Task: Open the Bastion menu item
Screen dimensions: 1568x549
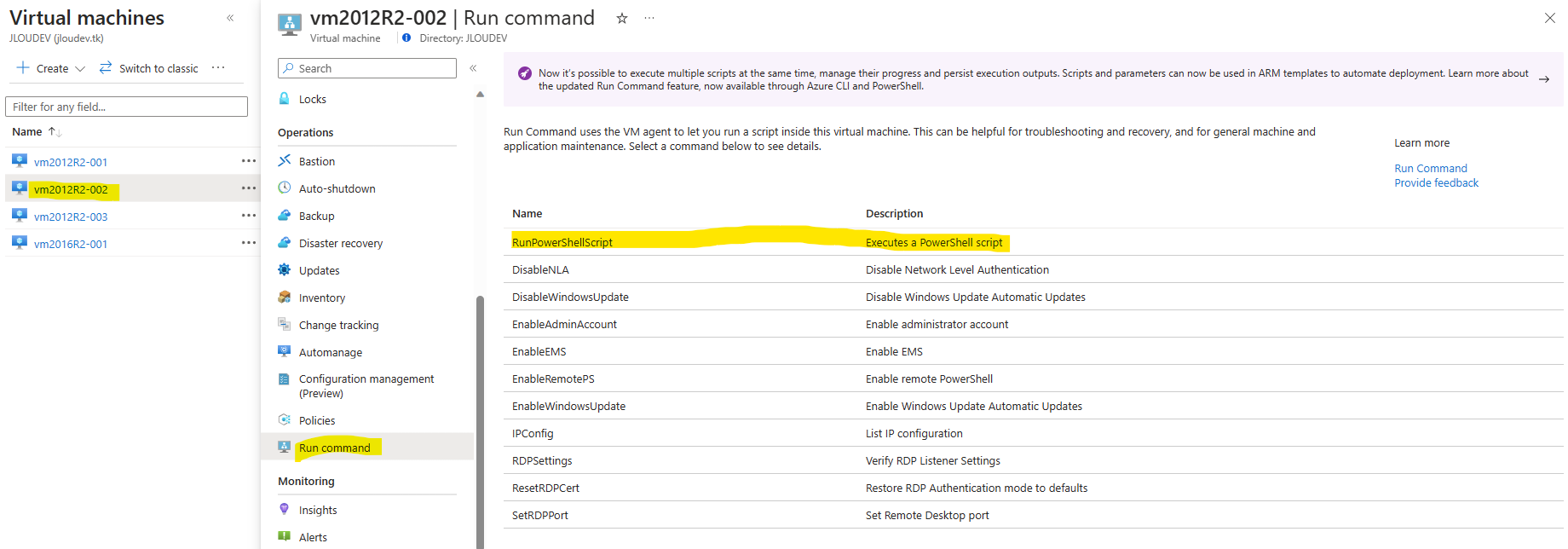Action: (316, 162)
